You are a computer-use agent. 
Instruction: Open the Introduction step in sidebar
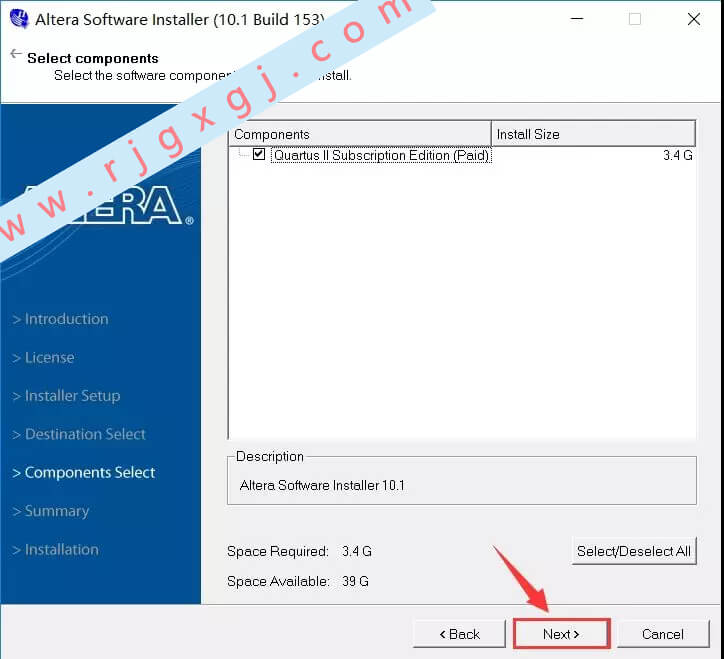pos(60,319)
